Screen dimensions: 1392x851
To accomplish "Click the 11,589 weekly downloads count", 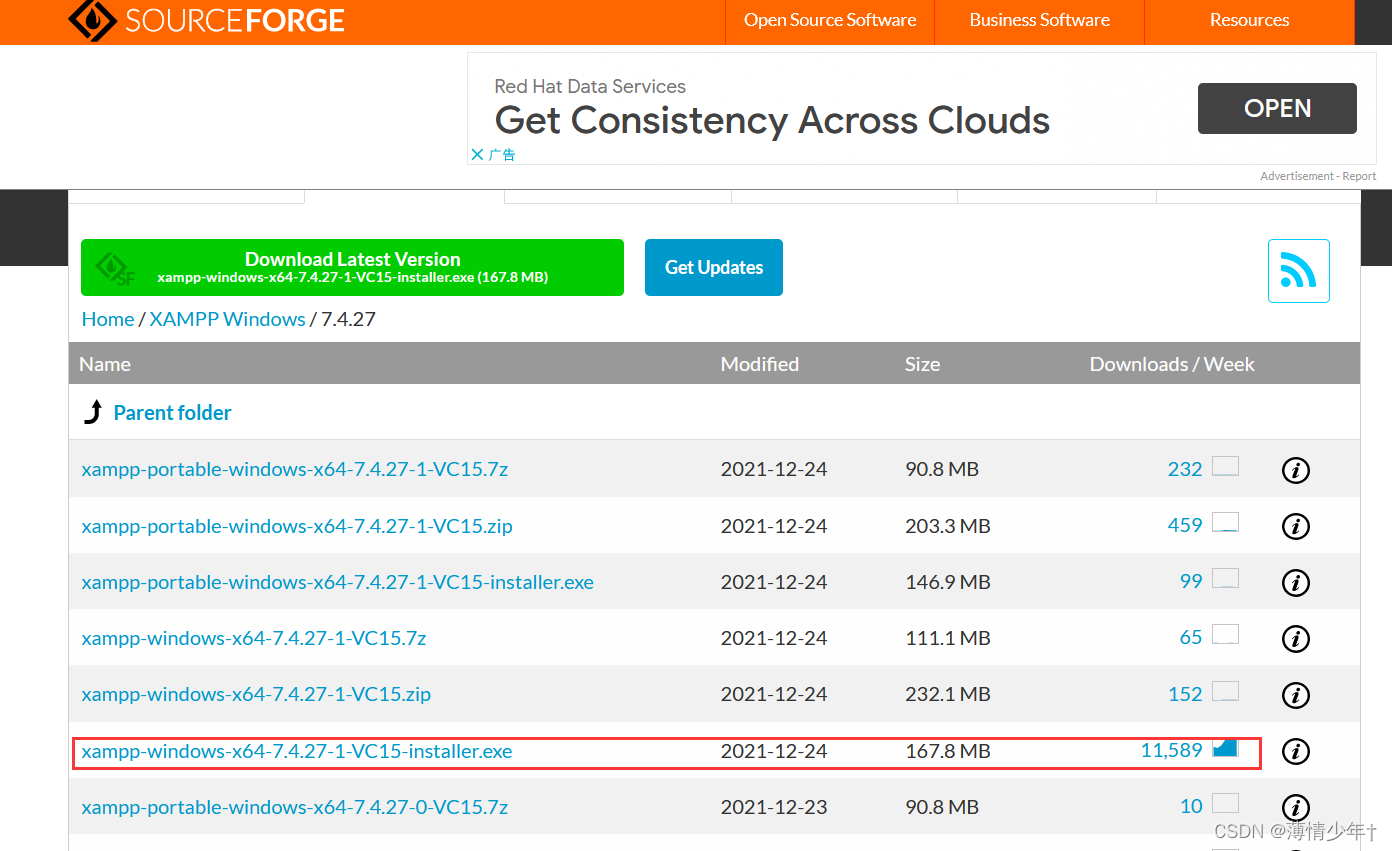I will (1171, 750).
